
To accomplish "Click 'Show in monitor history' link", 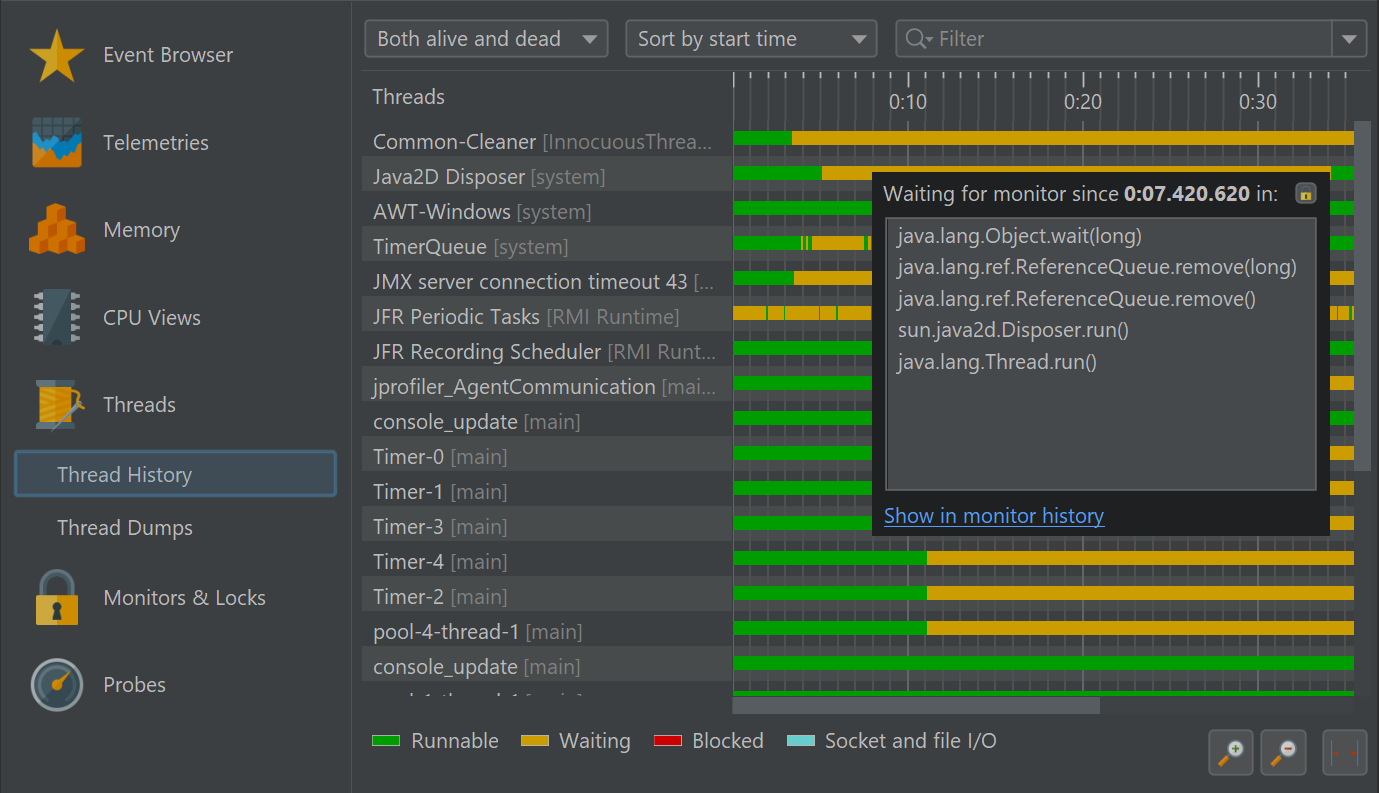I will point(993,516).
